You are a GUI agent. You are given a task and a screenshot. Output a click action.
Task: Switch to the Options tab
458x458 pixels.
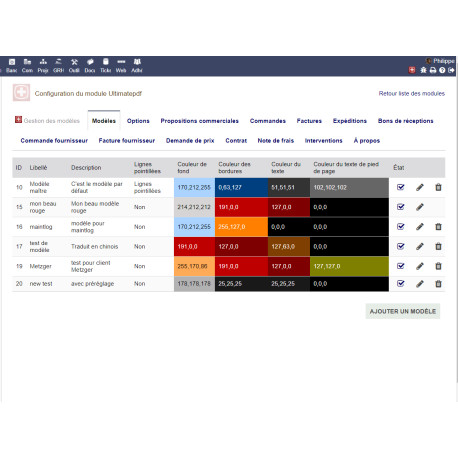pyautogui.click(x=138, y=121)
